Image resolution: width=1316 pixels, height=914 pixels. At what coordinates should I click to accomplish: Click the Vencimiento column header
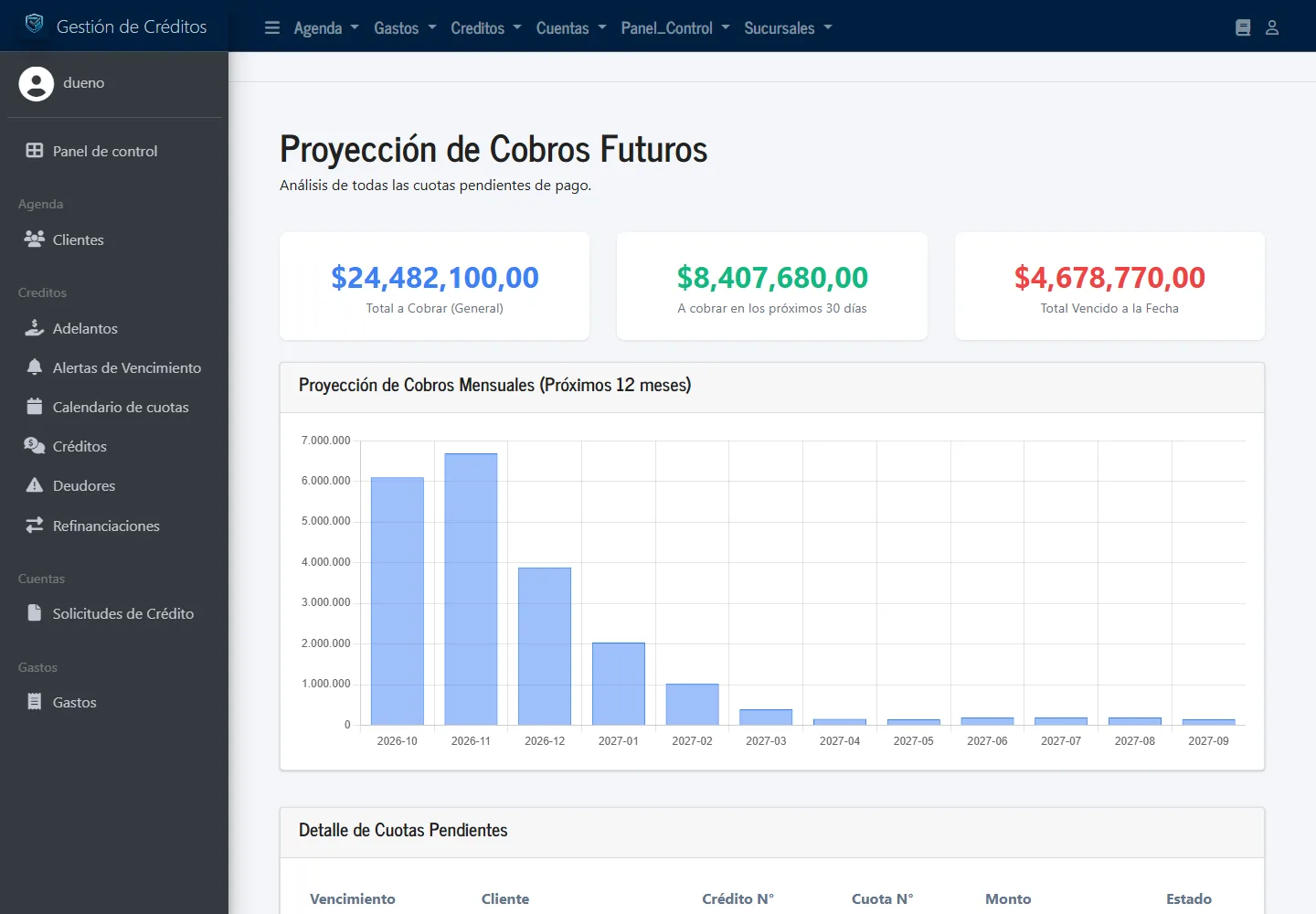pyautogui.click(x=353, y=898)
